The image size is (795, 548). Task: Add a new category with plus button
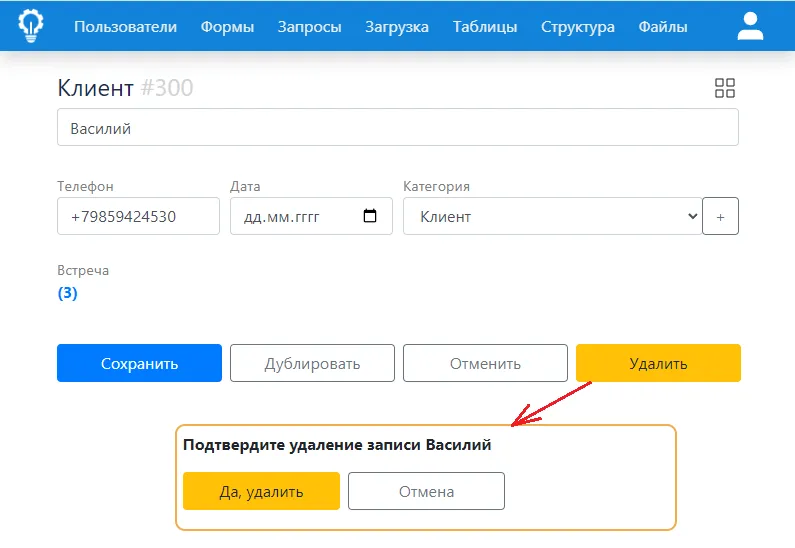pos(720,216)
